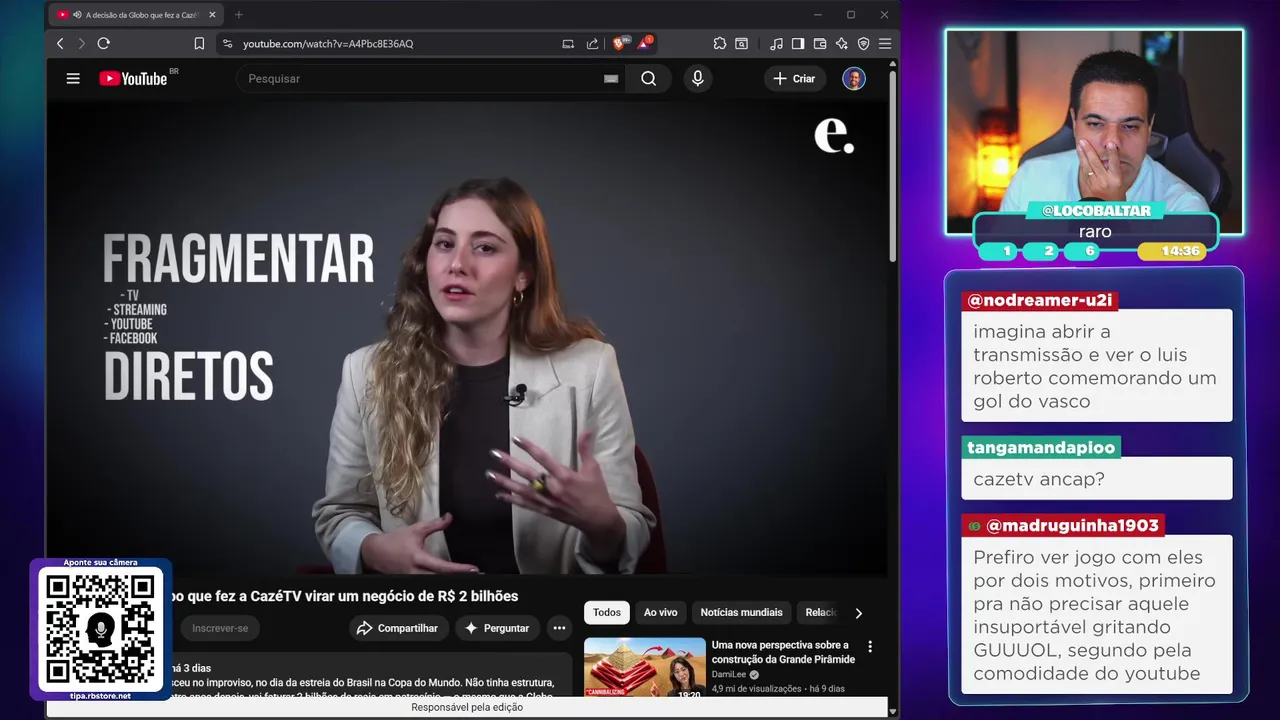Open the Brave Wallet icon

click(820, 43)
